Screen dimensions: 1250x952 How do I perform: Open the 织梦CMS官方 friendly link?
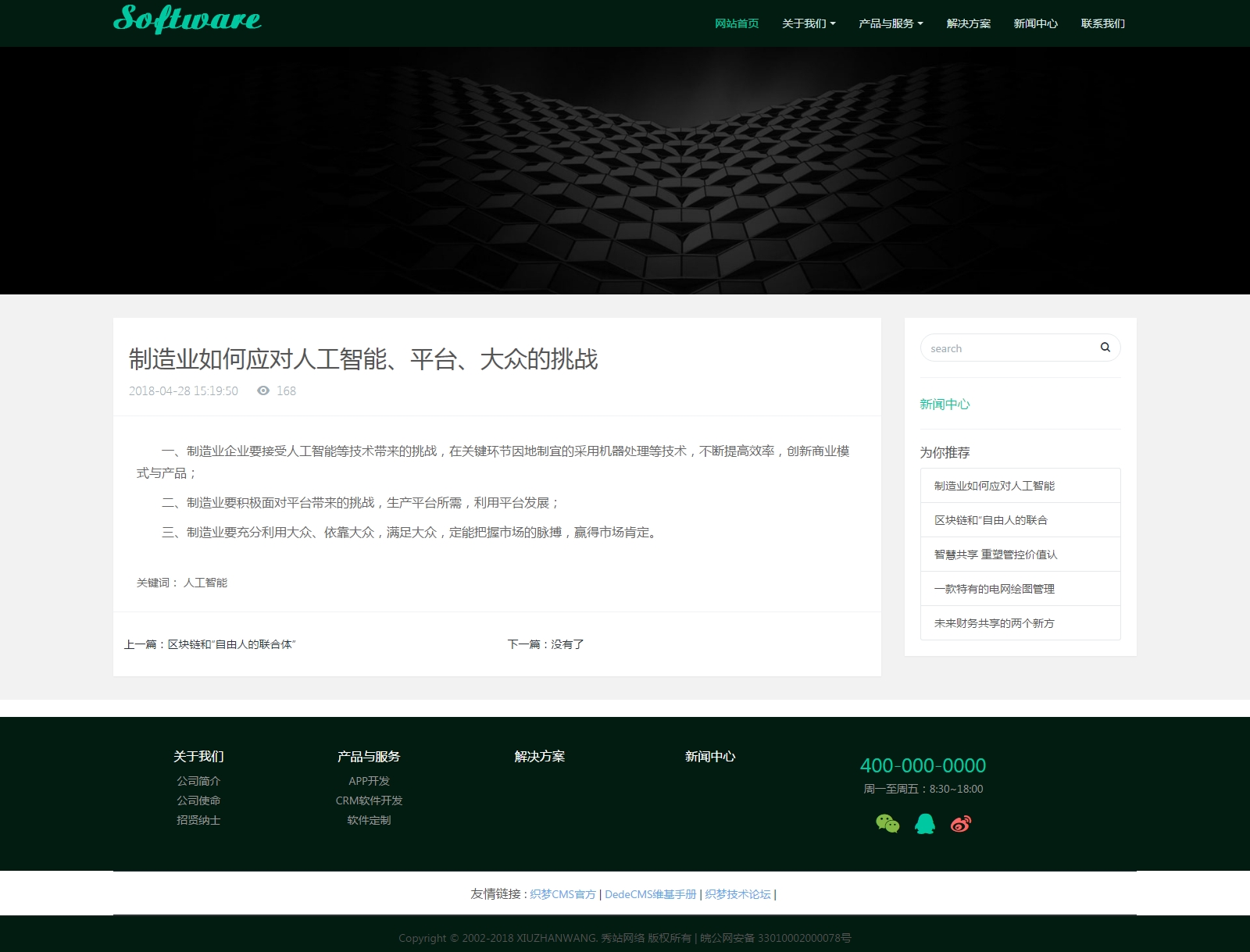click(562, 894)
